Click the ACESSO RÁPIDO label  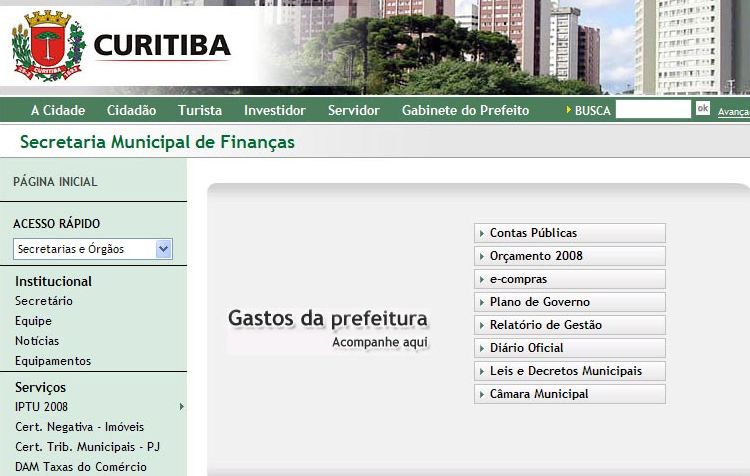coord(56,223)
